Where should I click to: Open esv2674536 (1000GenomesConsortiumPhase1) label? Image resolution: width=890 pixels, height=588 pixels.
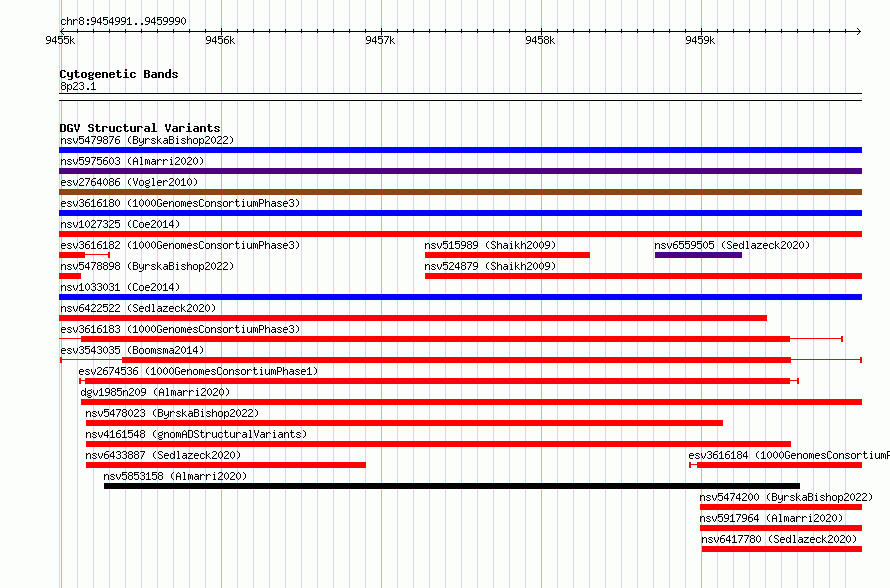pos(198,371)
